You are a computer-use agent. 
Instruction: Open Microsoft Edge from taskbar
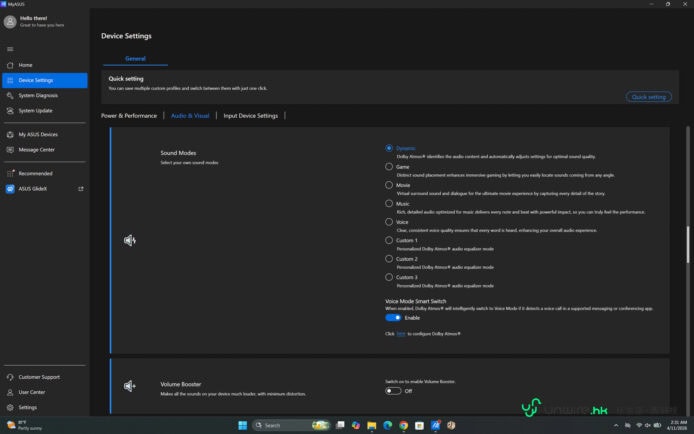tap(388, 425)
